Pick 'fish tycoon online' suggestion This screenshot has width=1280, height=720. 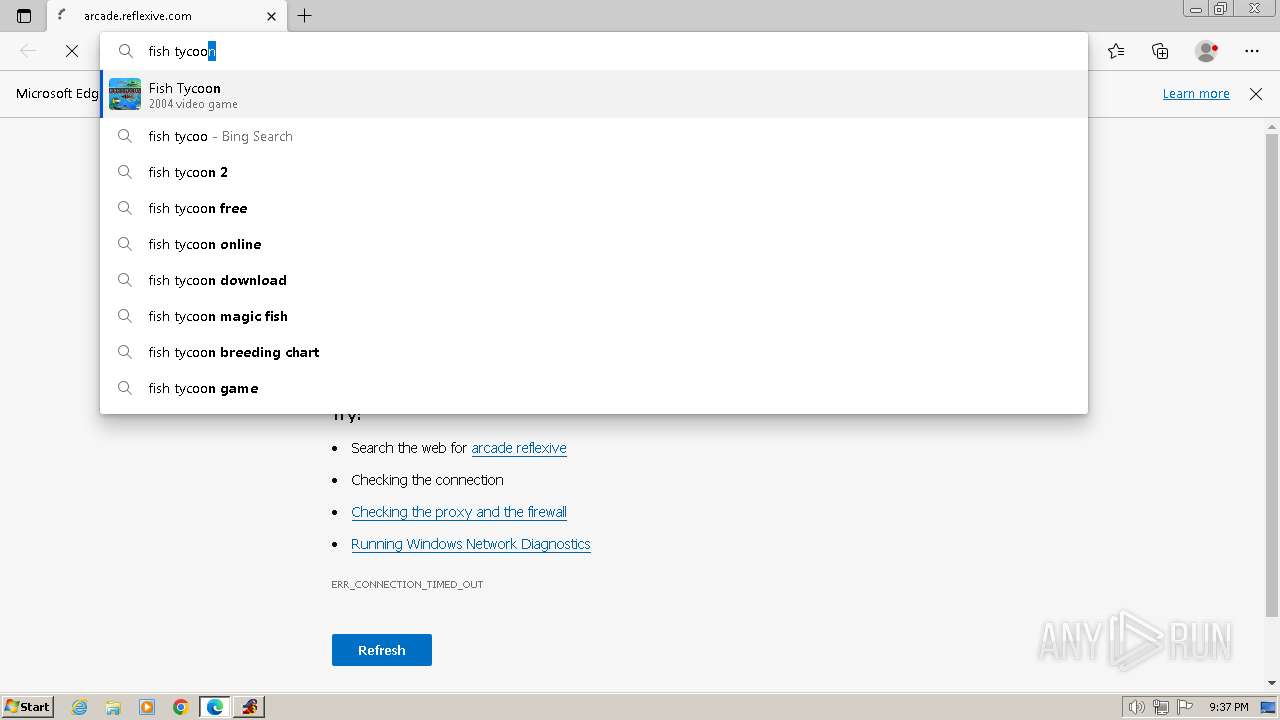(x=594, y=244)
